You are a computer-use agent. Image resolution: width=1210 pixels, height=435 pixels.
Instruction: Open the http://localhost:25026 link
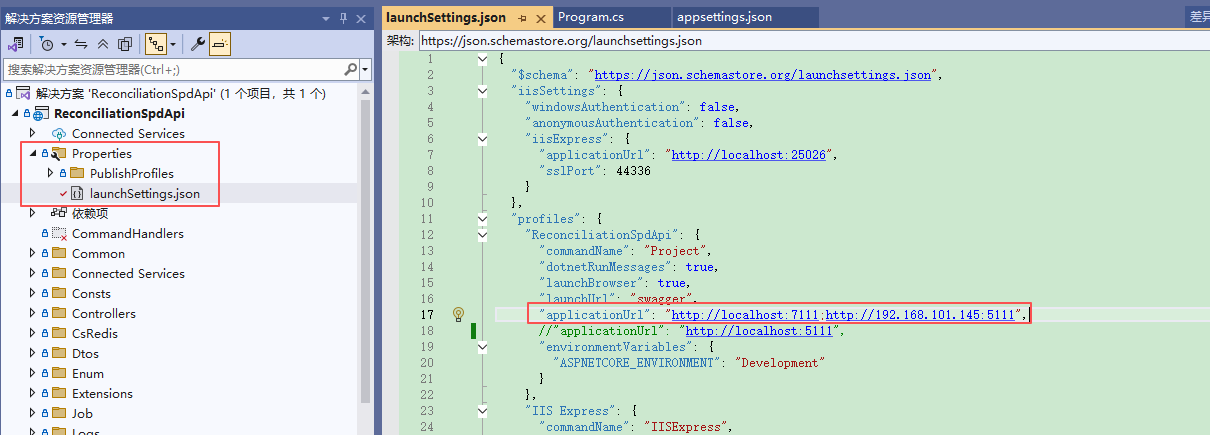tap(751, 155)
